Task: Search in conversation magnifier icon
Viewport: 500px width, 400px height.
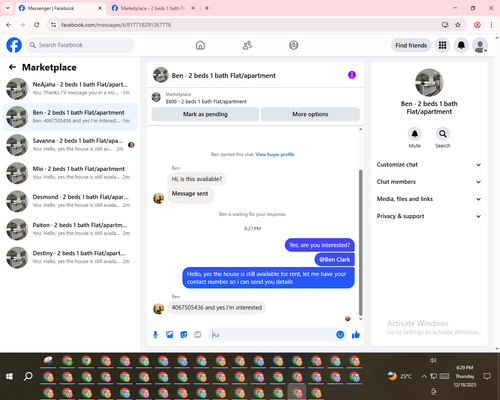Action: tap(443, 134)
